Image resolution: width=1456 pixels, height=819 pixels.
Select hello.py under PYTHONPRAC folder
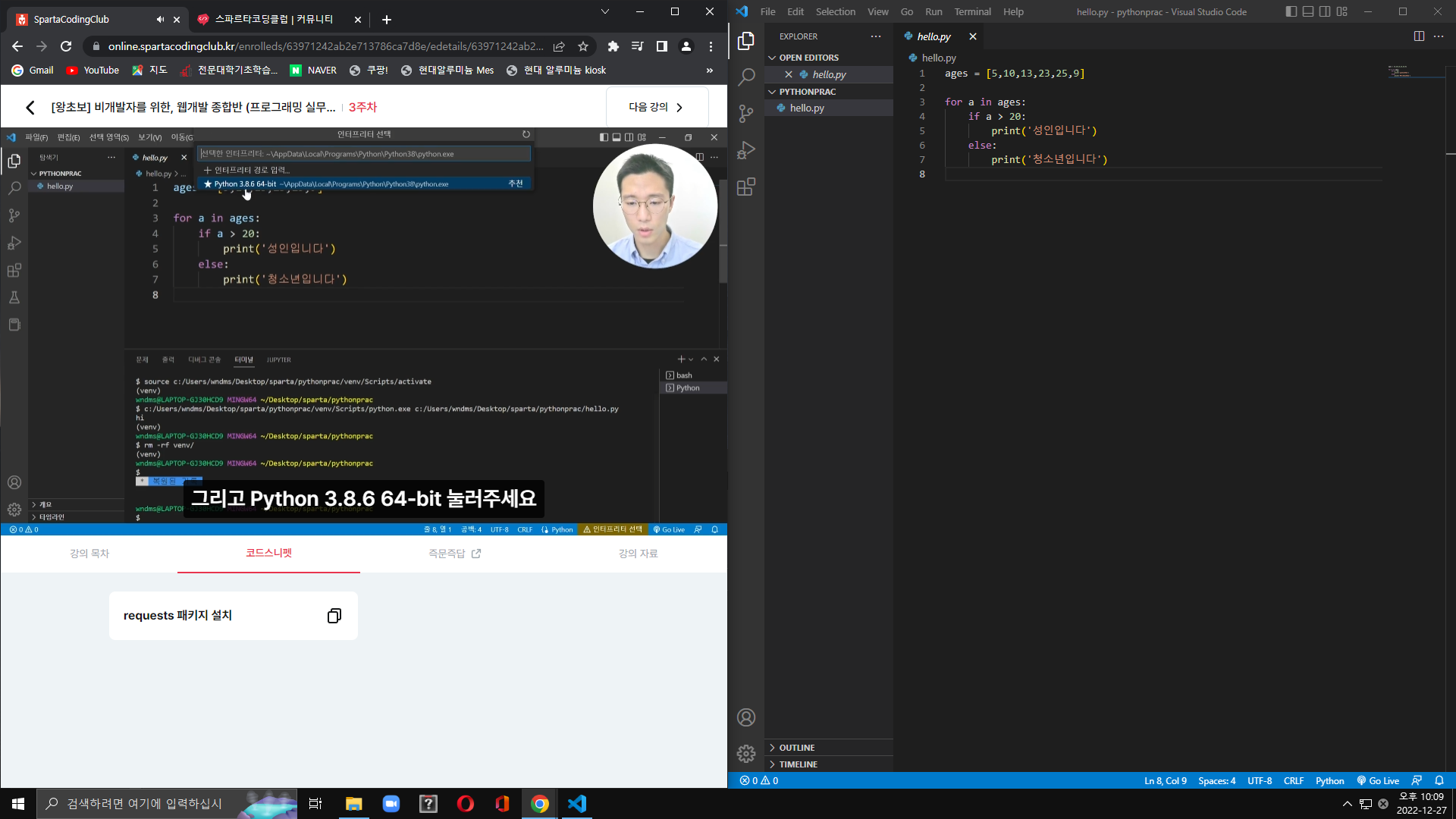pyautogui.click(x=807, y=108)
